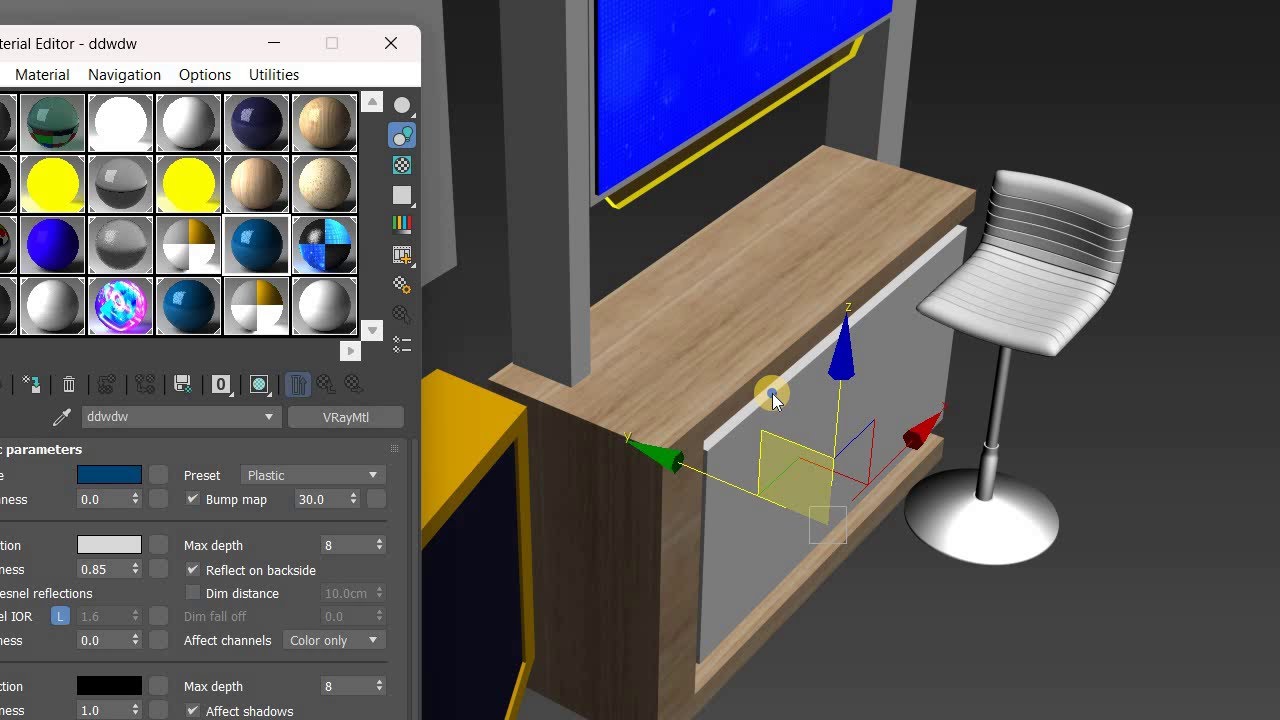Image resolution: width=1280 pixels, height=720 pixels.
Task: Toggle checkered Background icon
Action: 402,165
